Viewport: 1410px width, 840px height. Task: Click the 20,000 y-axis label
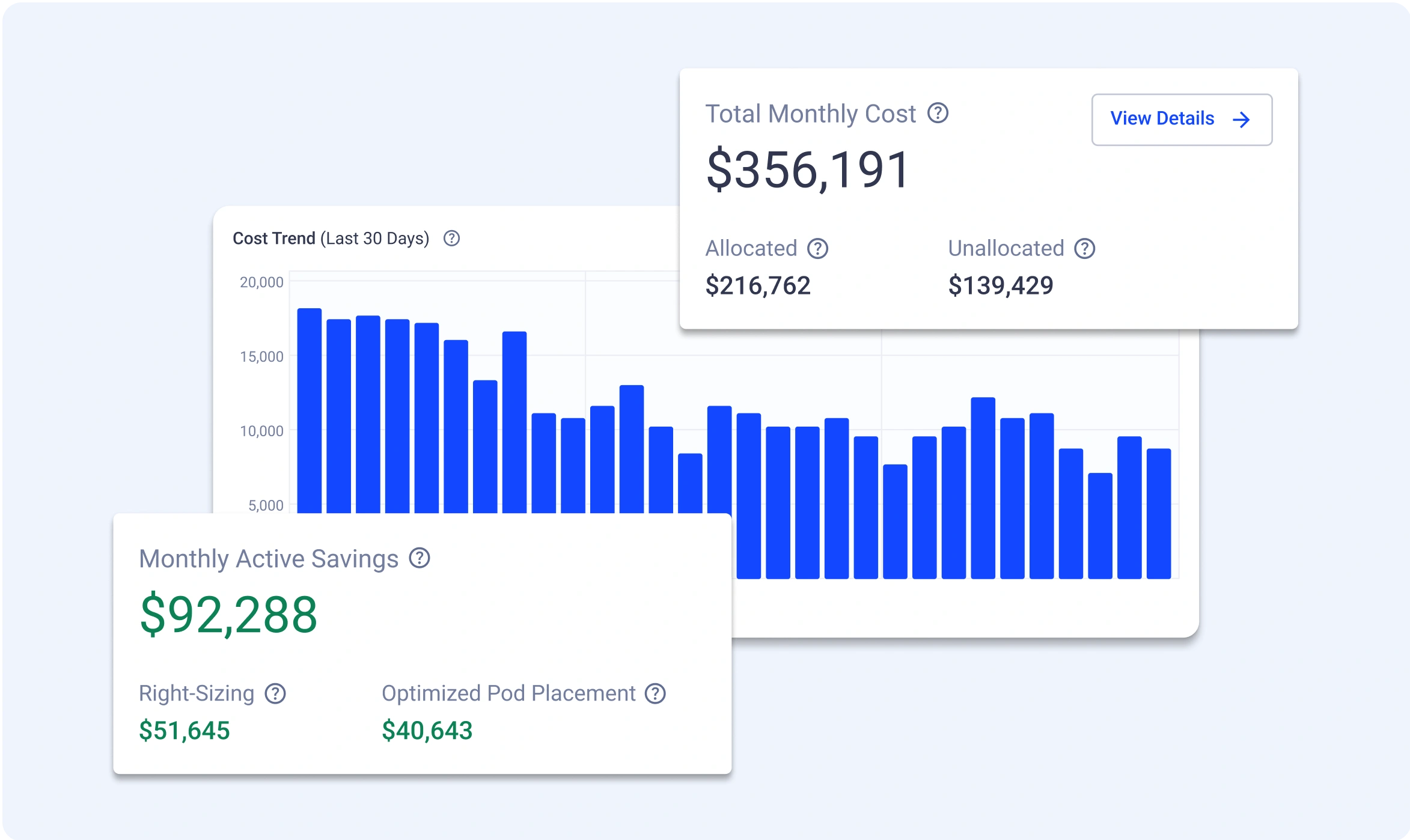pos(261,282)
